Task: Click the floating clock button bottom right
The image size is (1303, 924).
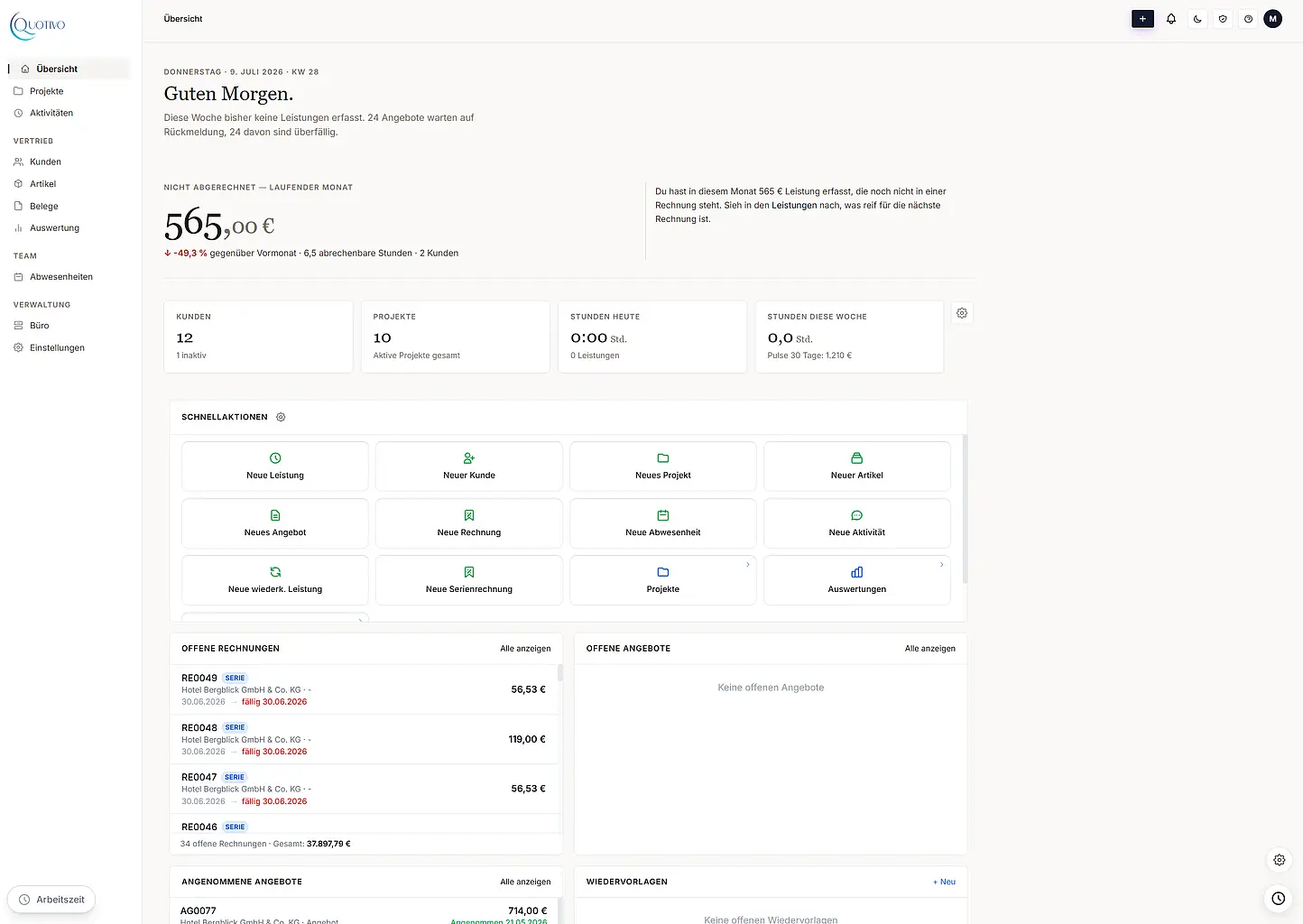Action: (x=1279, y=898)
